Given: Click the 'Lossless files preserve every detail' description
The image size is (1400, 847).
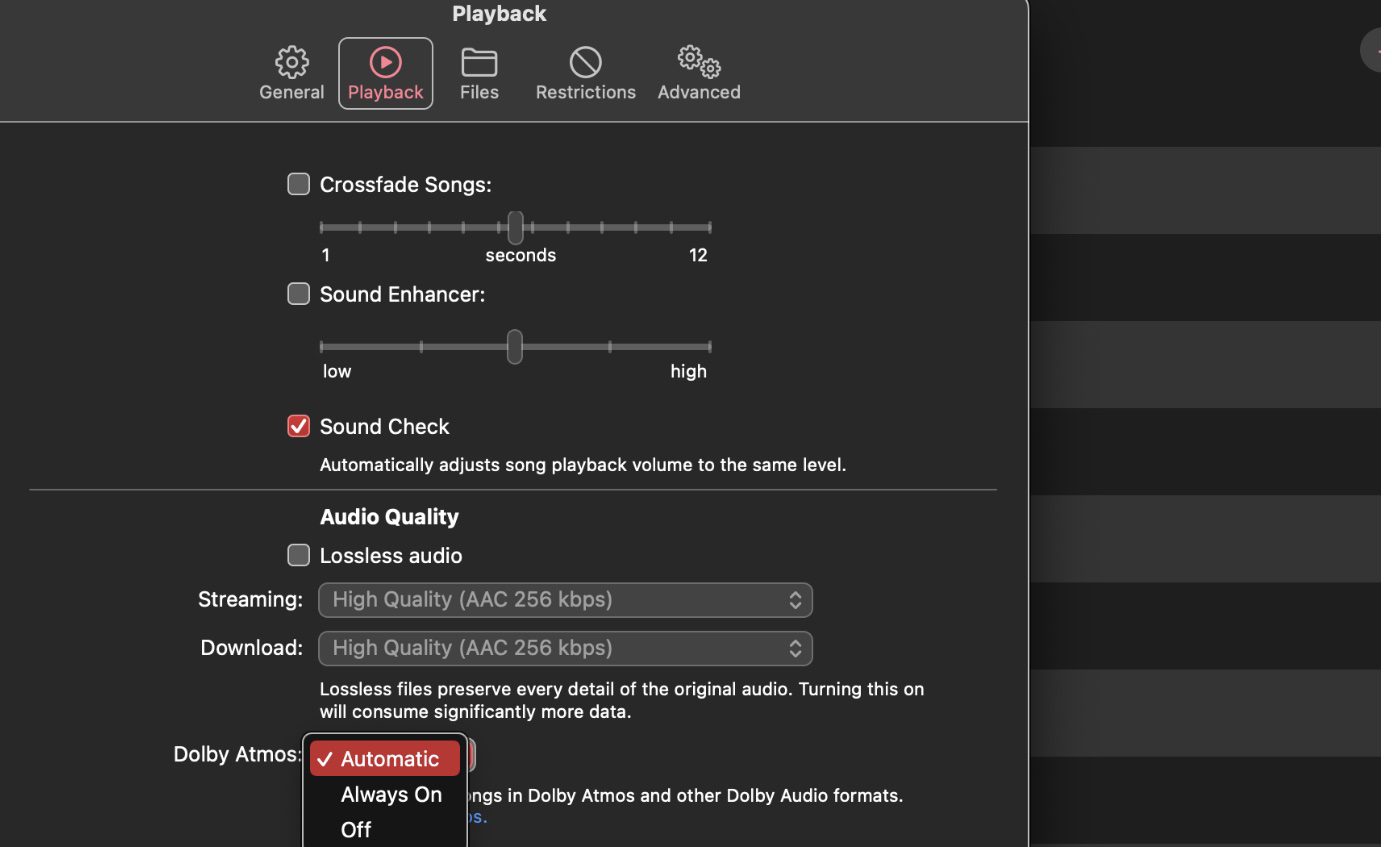Looking at the screenshot, I should (622, 701).
